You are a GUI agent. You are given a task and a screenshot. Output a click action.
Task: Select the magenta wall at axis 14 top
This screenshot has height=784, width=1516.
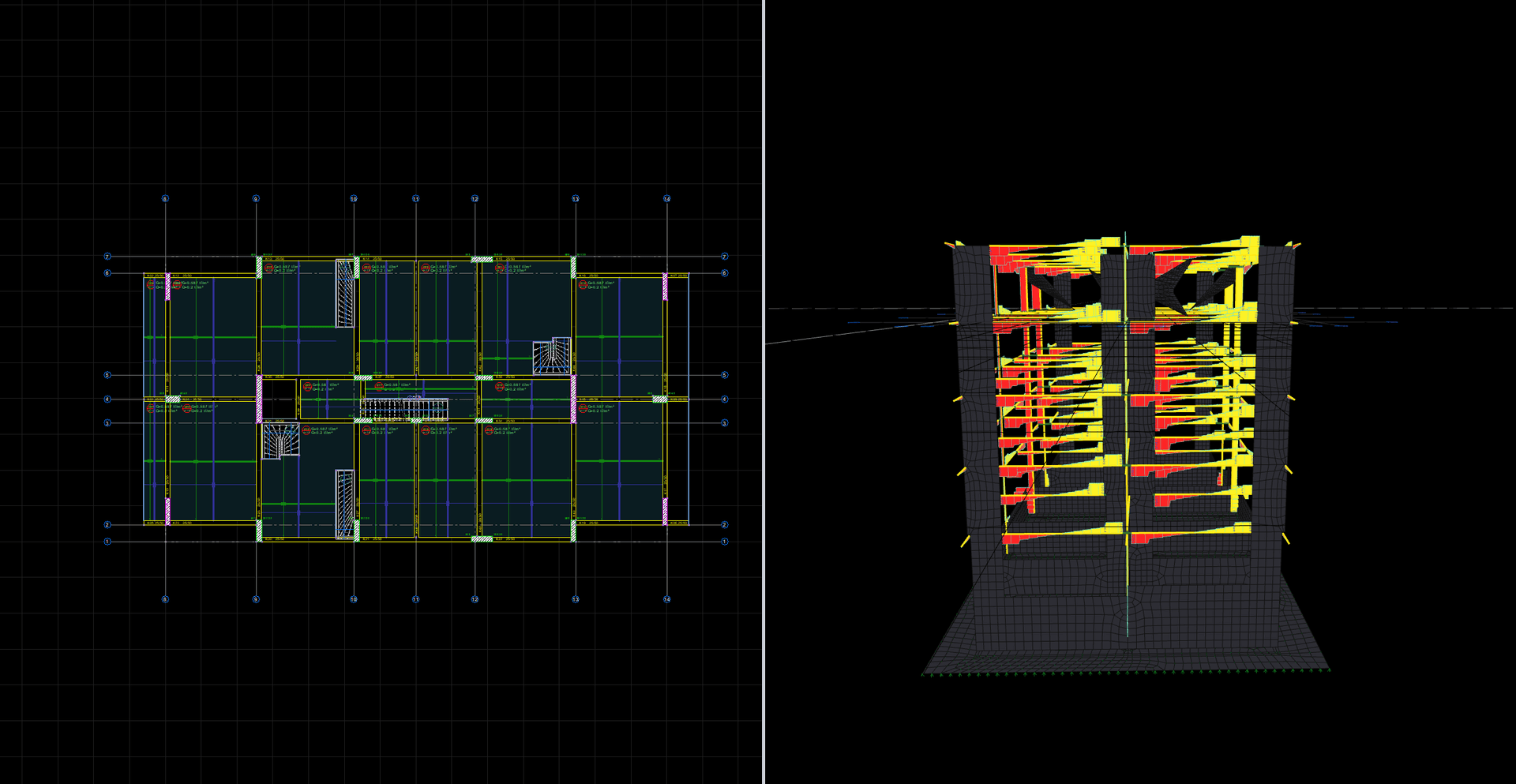(x=665, y=287)
